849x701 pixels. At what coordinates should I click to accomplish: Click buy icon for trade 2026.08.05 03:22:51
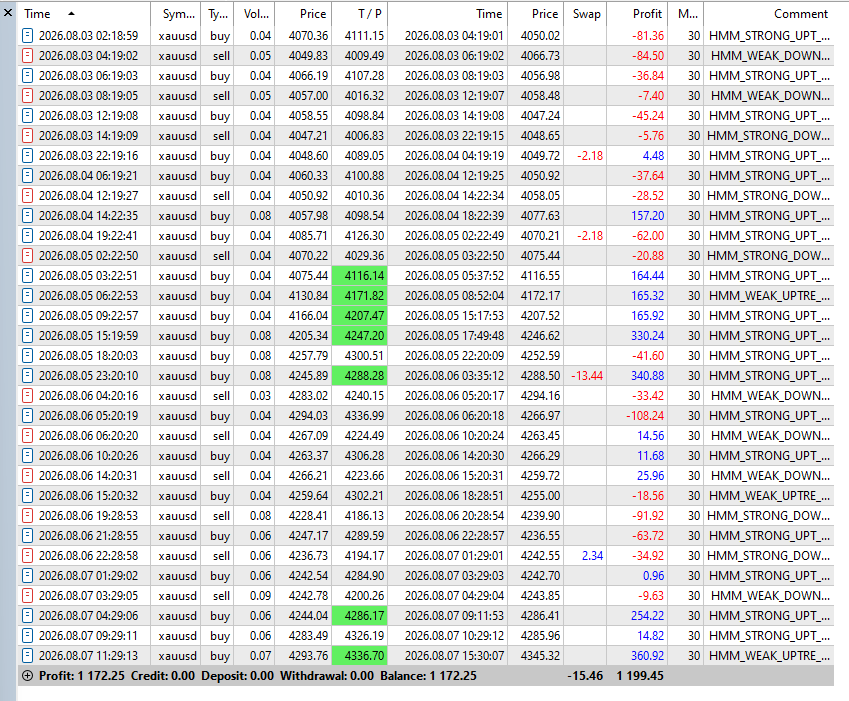[27, 276]
